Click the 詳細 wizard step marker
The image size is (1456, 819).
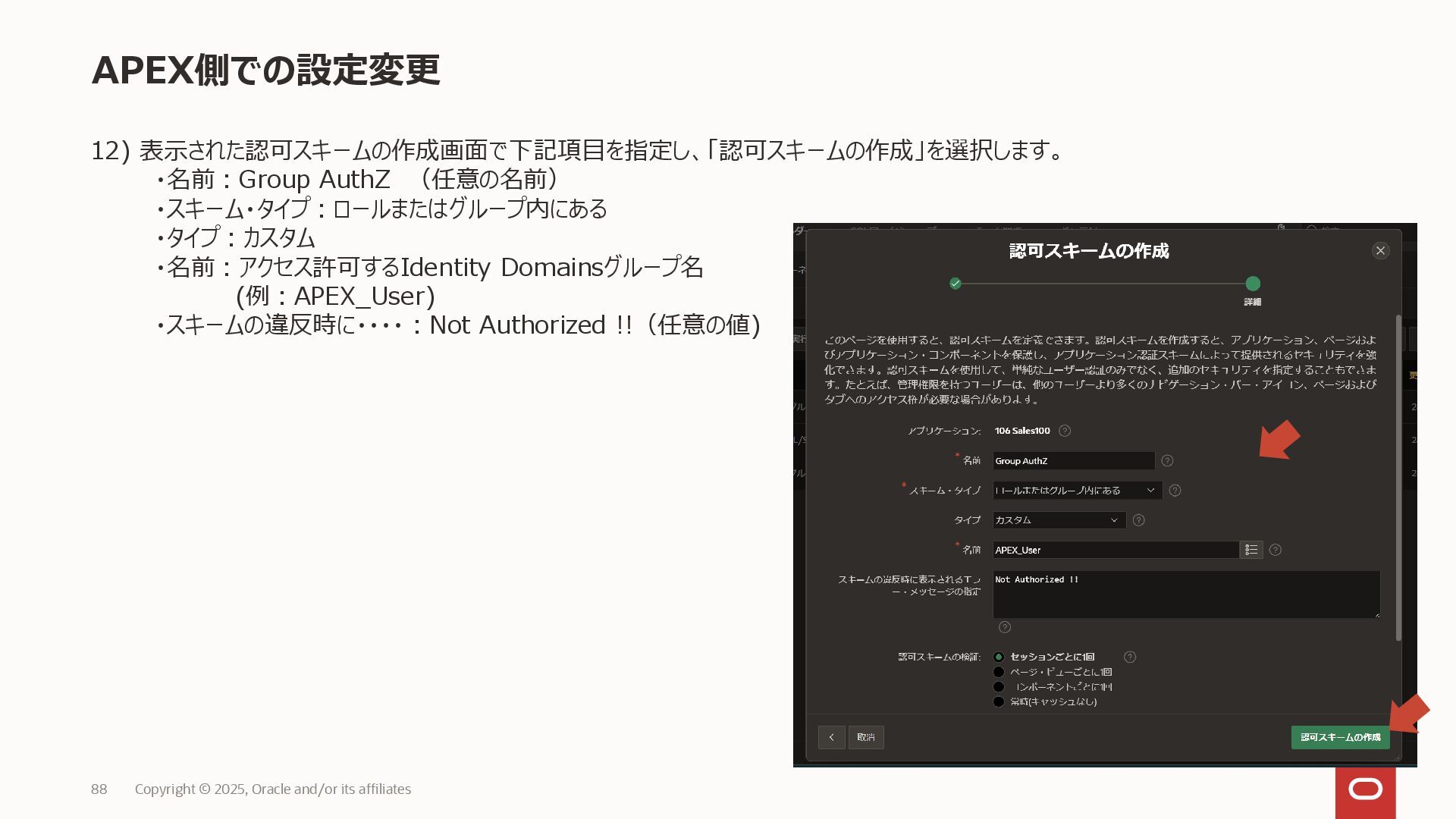[1253, 284]
